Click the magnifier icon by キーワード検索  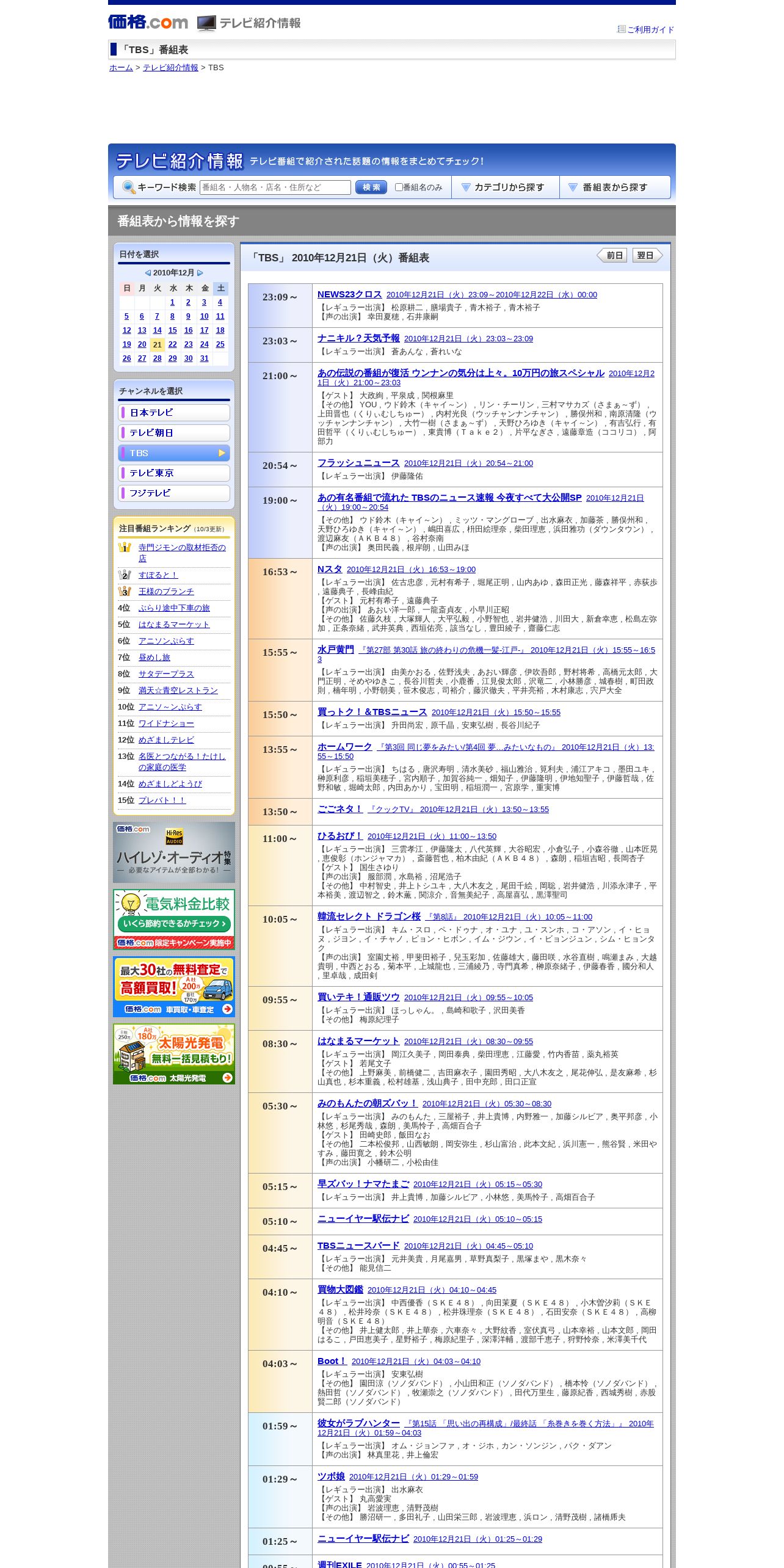(x=129, y=187)
